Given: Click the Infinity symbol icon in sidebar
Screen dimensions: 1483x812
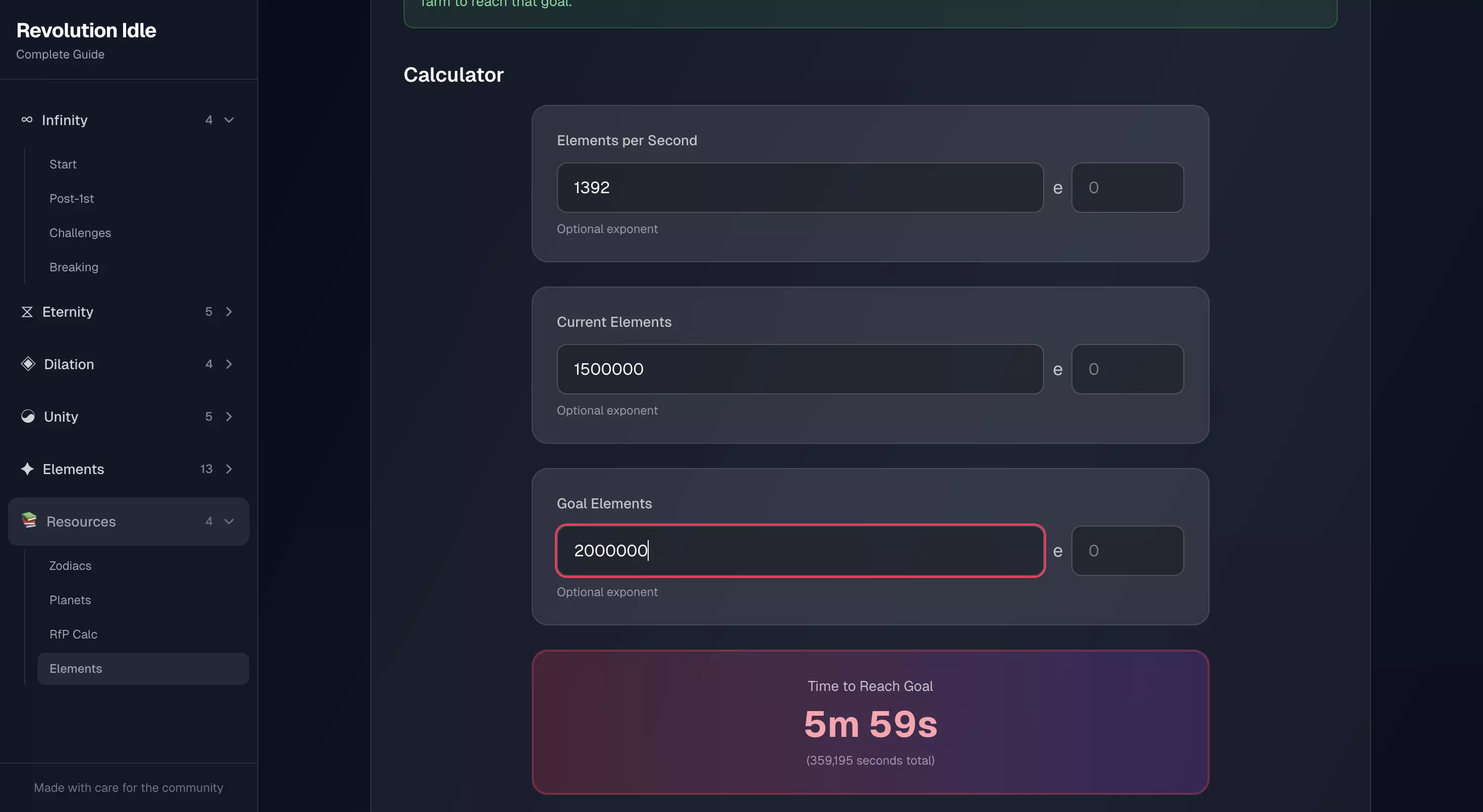Looking at the screenshot, I should (x=26, y=120).
